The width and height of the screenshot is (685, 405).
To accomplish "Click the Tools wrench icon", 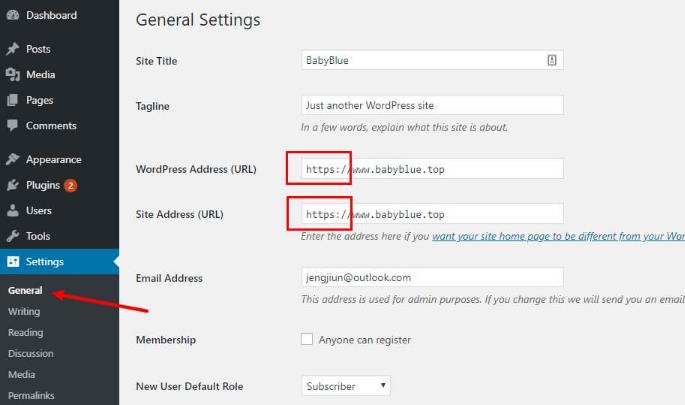I will coord(12,237).
